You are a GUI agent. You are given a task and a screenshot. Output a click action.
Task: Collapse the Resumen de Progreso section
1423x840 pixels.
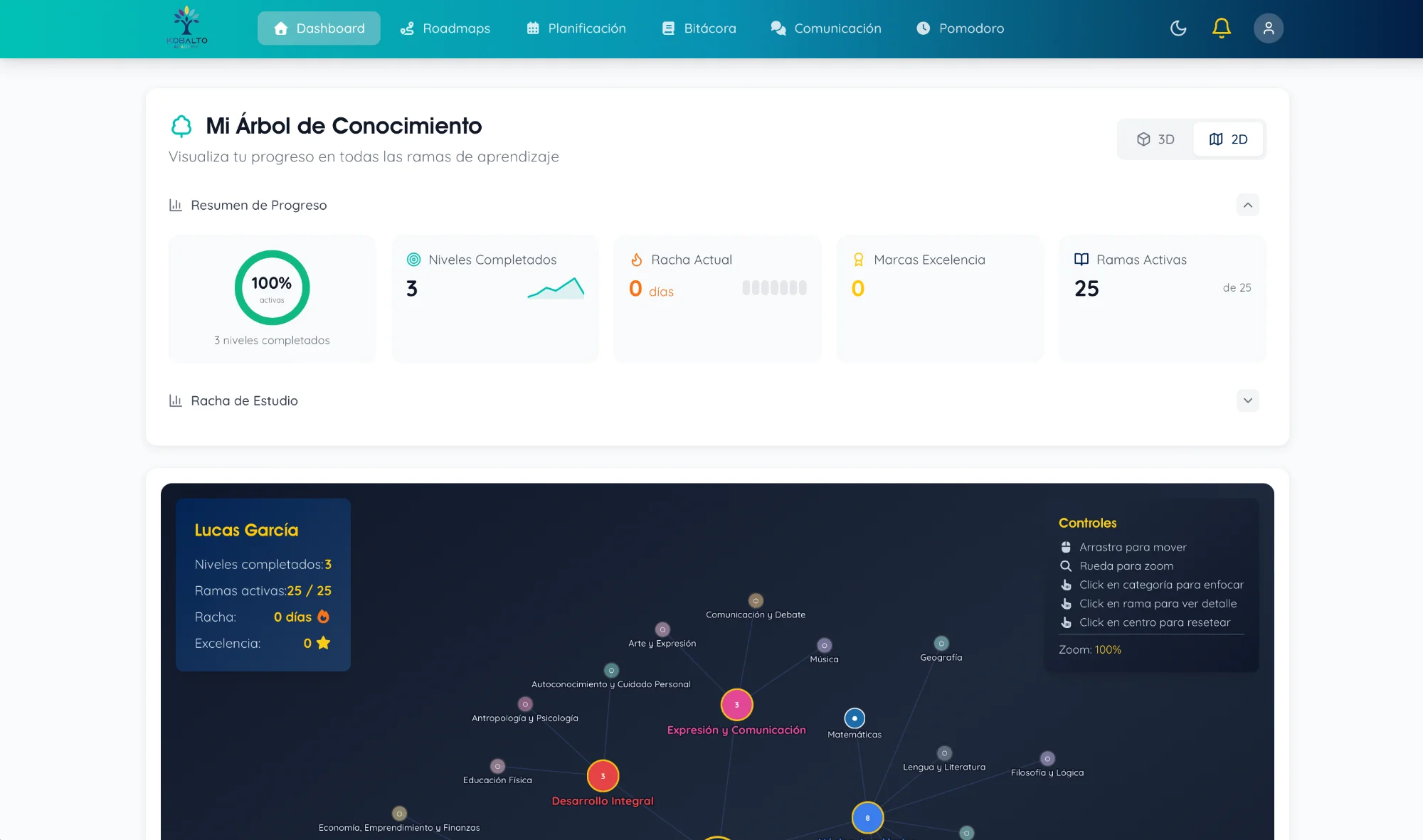(x=1247, y=206)
